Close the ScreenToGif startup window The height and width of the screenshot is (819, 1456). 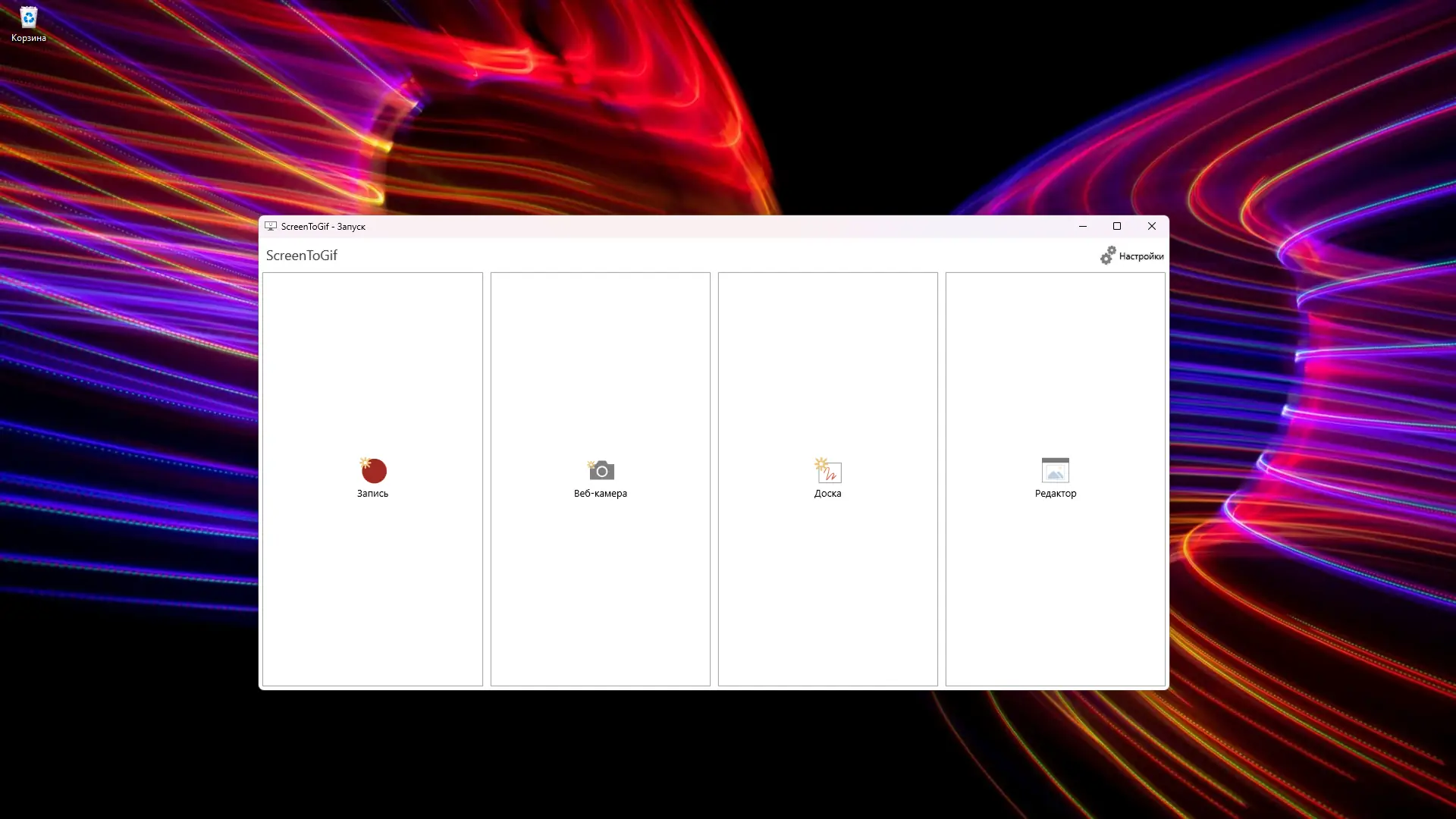click(x=1151, y=226)
